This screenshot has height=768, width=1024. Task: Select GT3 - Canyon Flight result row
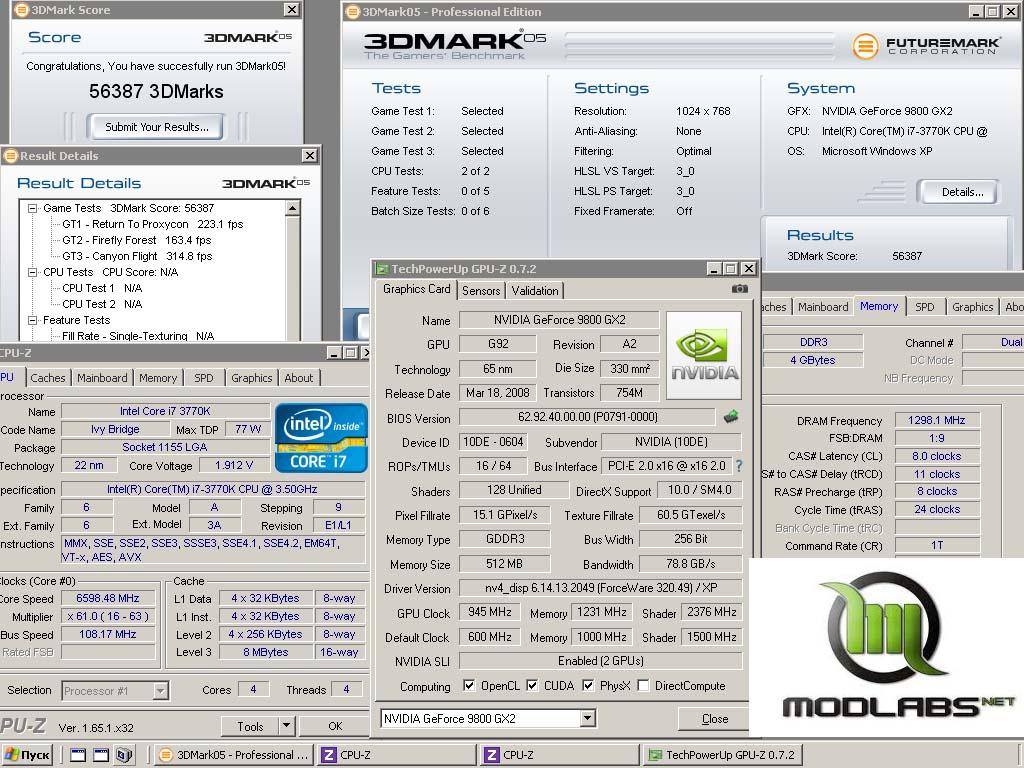pos(137,256)
